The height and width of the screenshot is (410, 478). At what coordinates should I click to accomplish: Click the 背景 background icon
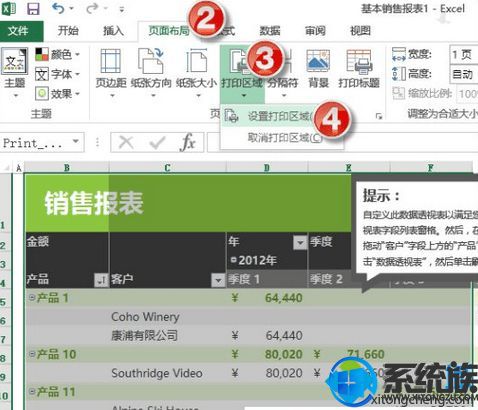(x=318, y=61)
